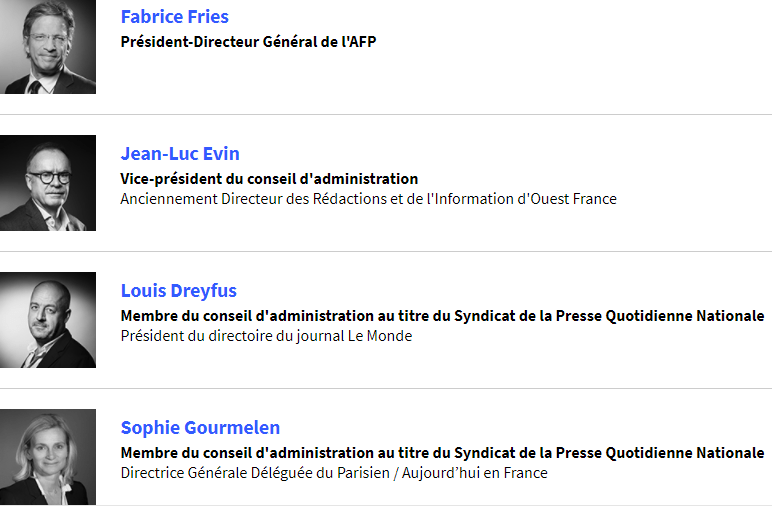Click the divider line under Louis Dreyfus's entry
This screenshot has height=506, width=772.
pos(386,388)
